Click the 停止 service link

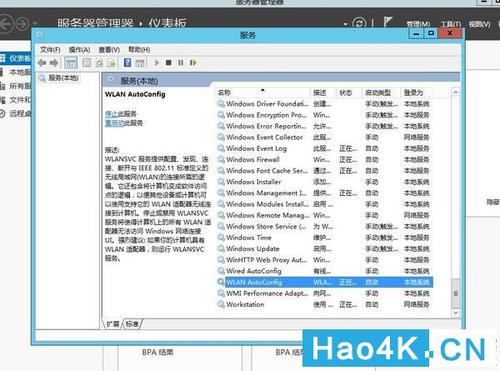point(111,114)
